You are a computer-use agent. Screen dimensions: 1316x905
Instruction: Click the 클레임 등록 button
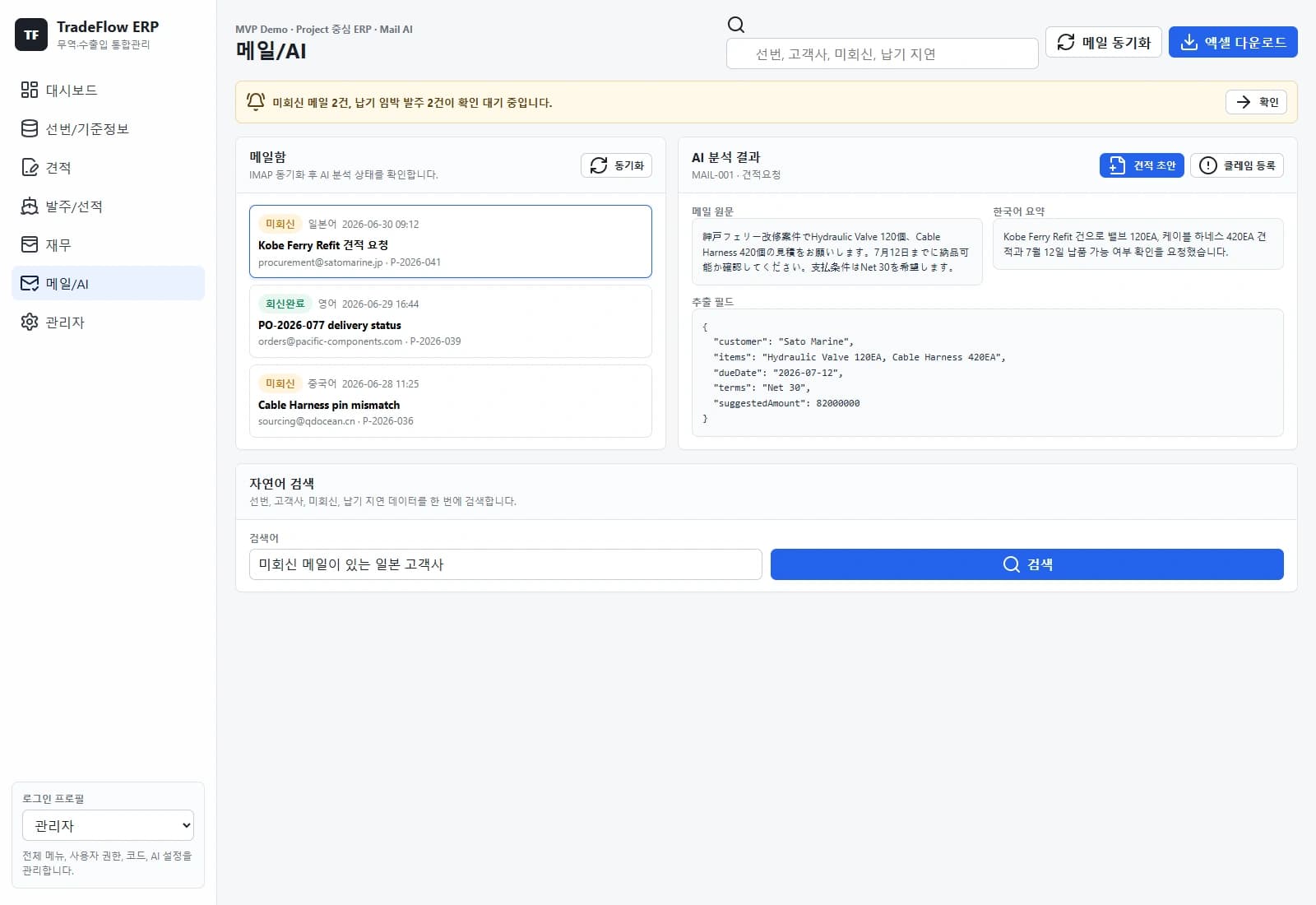(1237, 165)
